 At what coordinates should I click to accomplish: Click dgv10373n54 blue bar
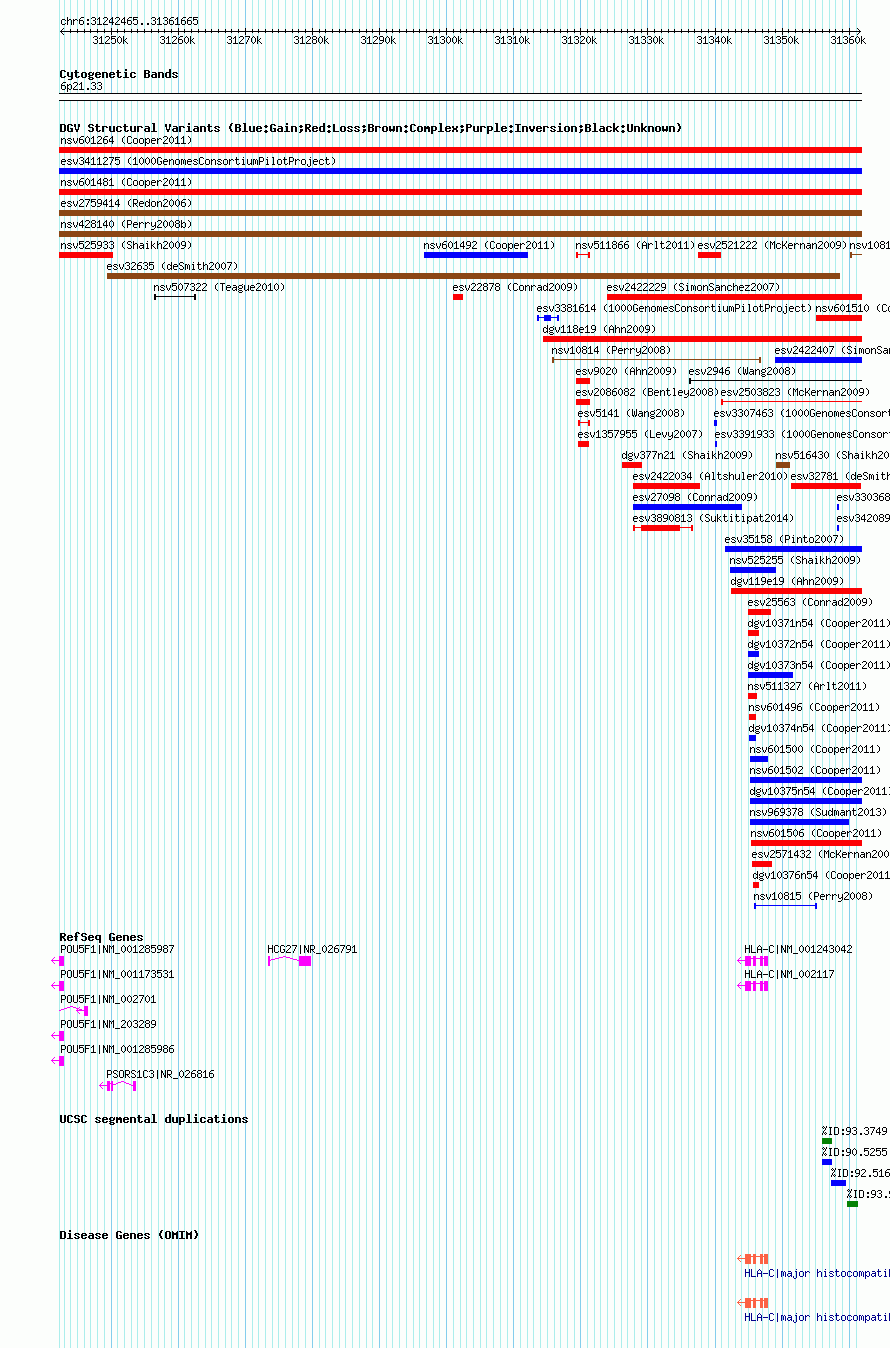tap(770, 675)
